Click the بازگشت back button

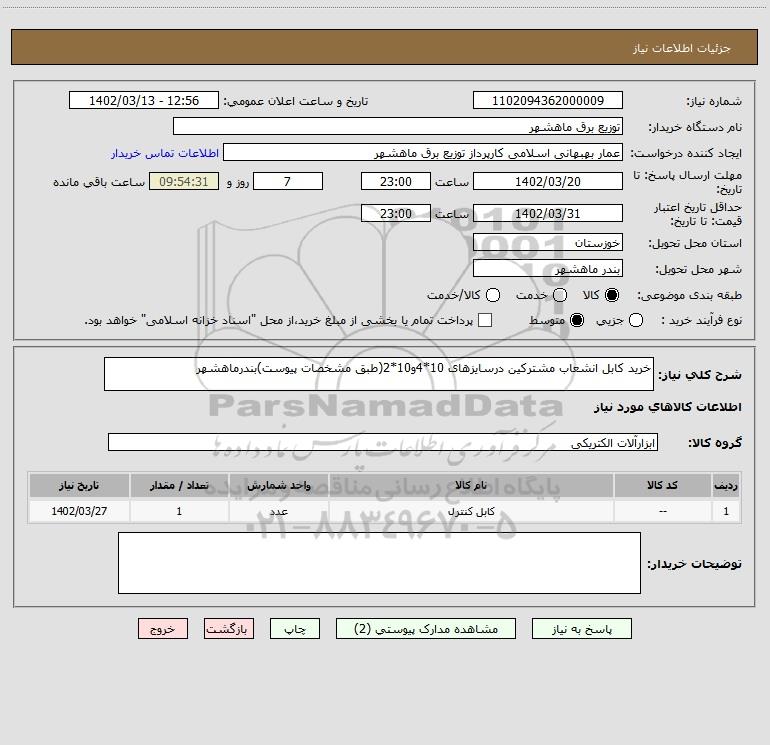point(229,629)
